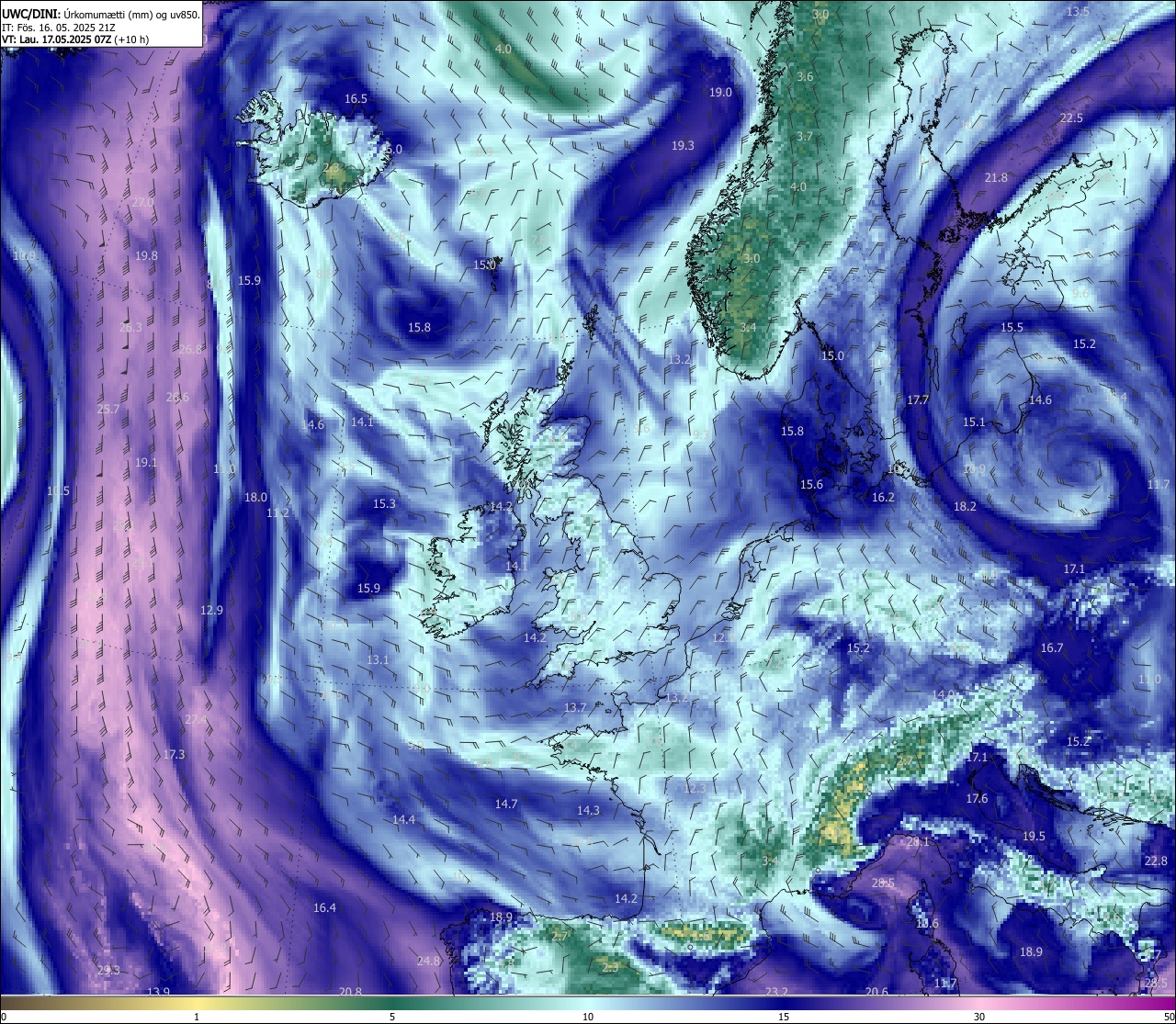The height and width of the screenshot is (1024, 1176).
Task: Select the 17.6 map value
Action: point(977,798)
